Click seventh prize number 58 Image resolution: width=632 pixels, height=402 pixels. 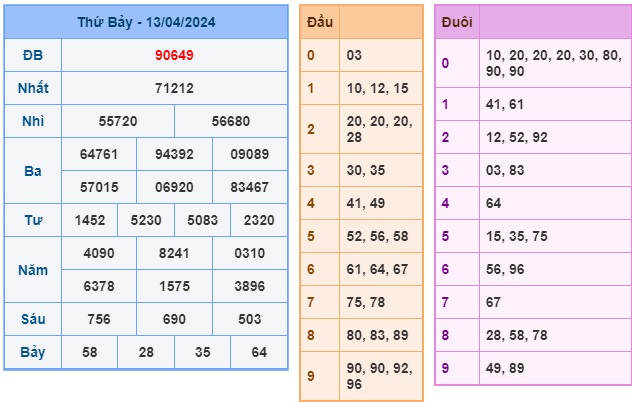(x=90, y=352)
